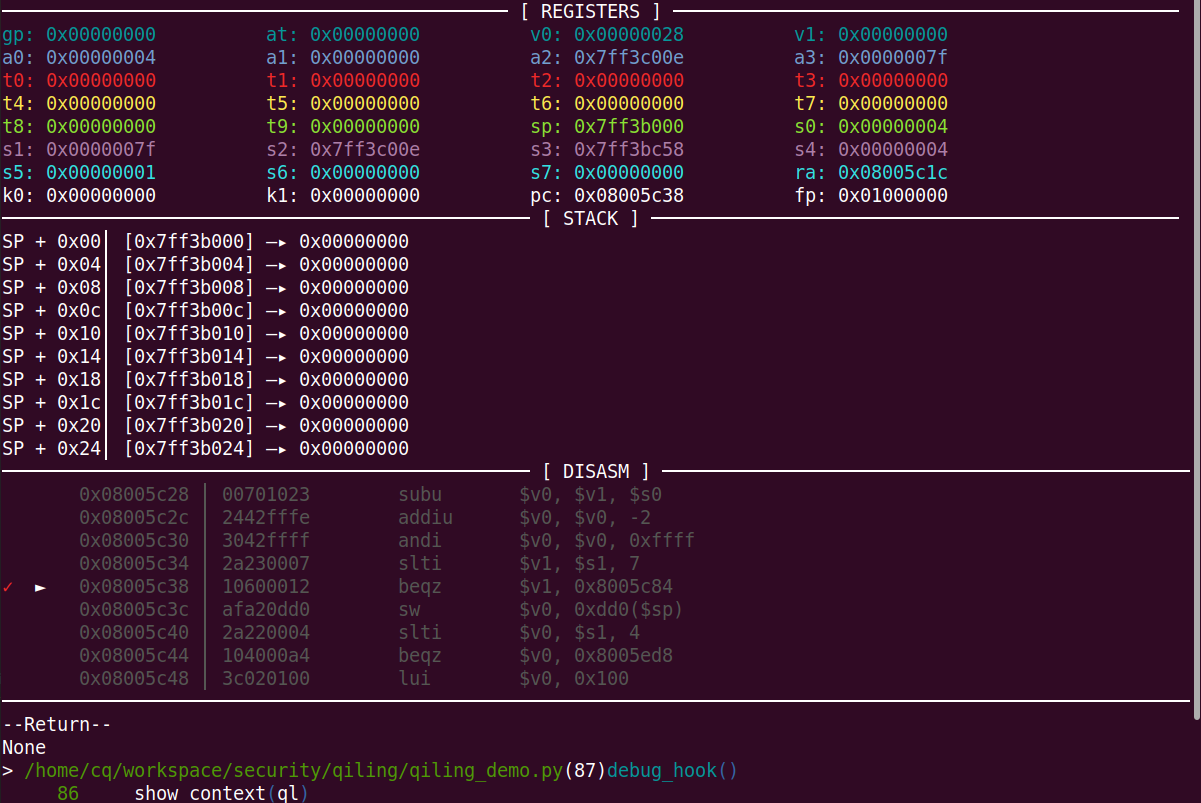The height and width of the screenshot is (803, 1201).
Task: Click the DISASM section header
Action: point(596,471)
